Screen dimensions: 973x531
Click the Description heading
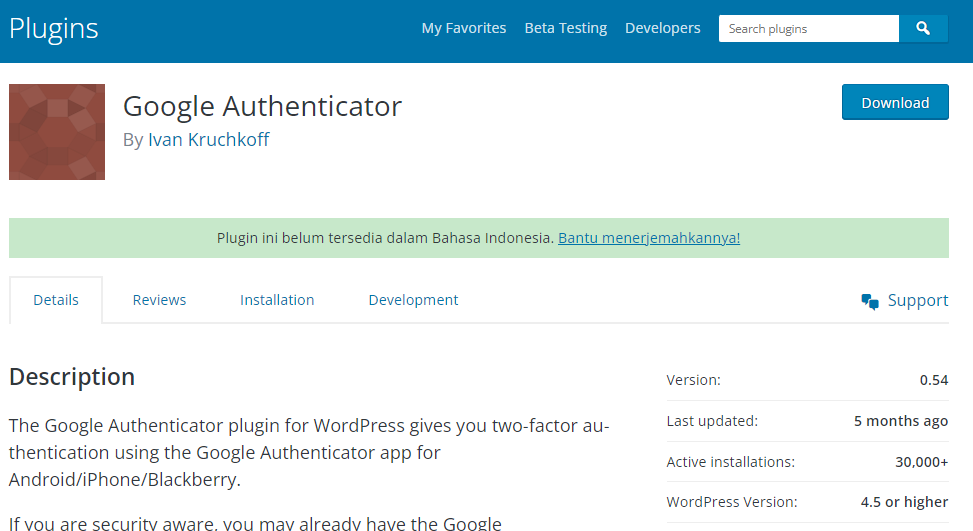point(72,377)
